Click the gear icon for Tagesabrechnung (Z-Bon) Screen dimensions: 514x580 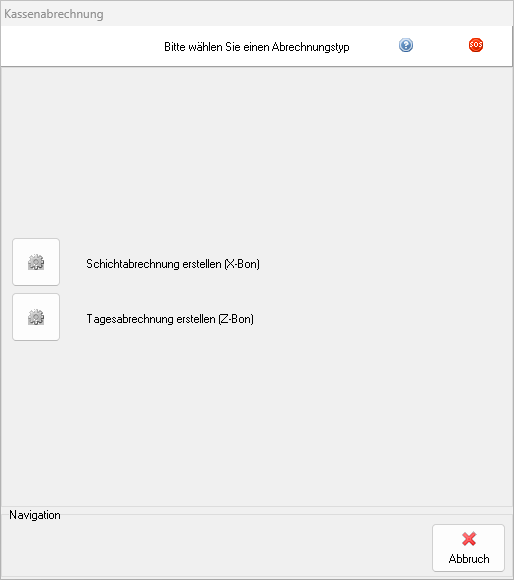point(36,317)
